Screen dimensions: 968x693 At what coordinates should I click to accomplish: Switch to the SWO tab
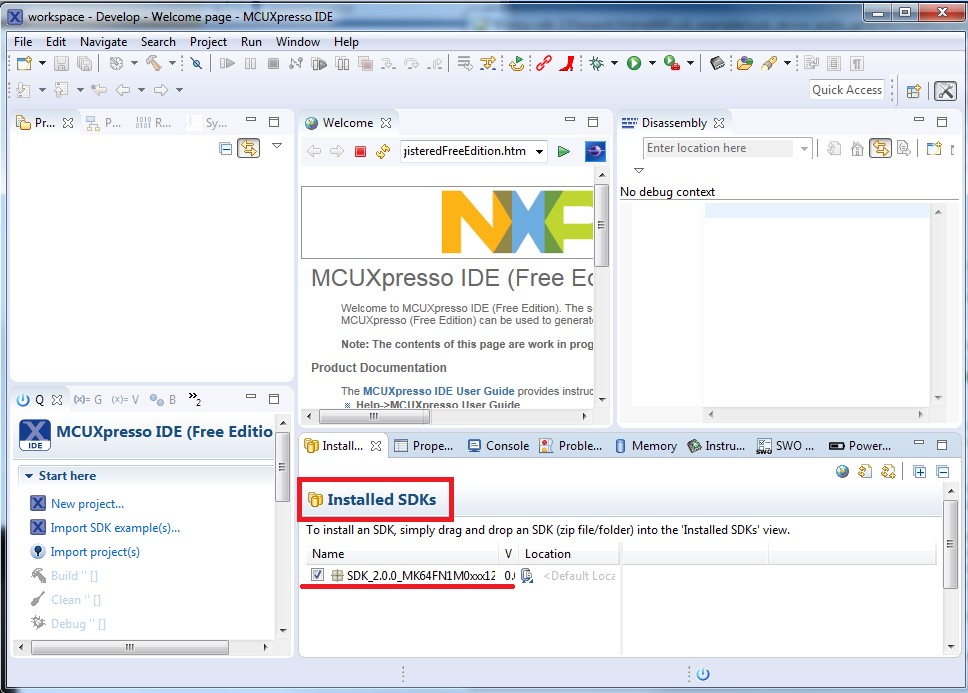(785, 446)
